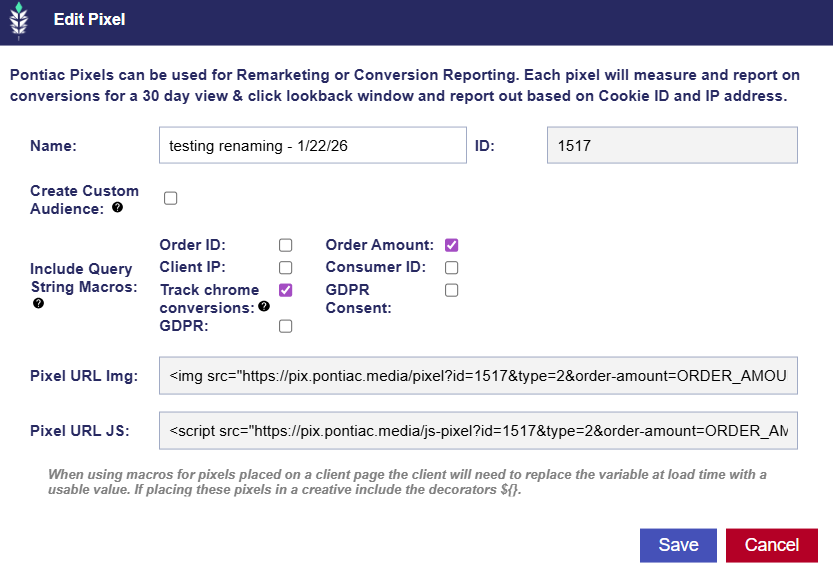The image size is (833, 574).
Task: Click the Pontiac leaf logo icon
Action: click(x=18, y=20)
